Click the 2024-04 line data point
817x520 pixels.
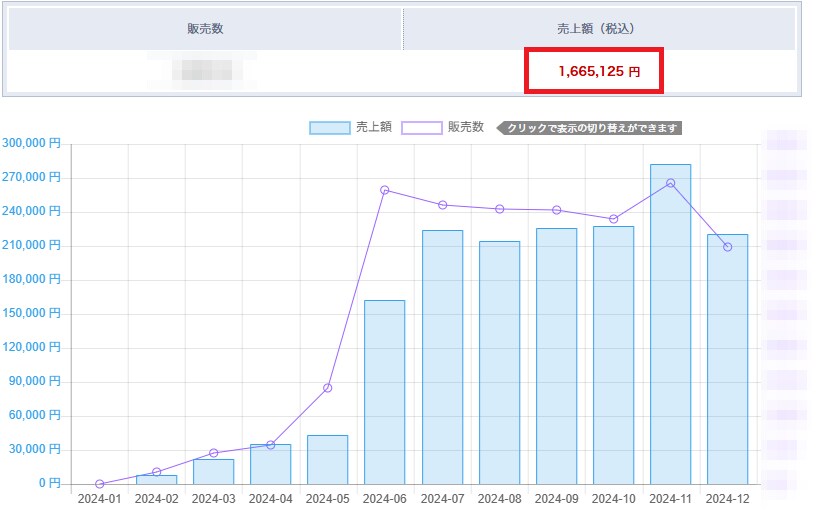270,445
